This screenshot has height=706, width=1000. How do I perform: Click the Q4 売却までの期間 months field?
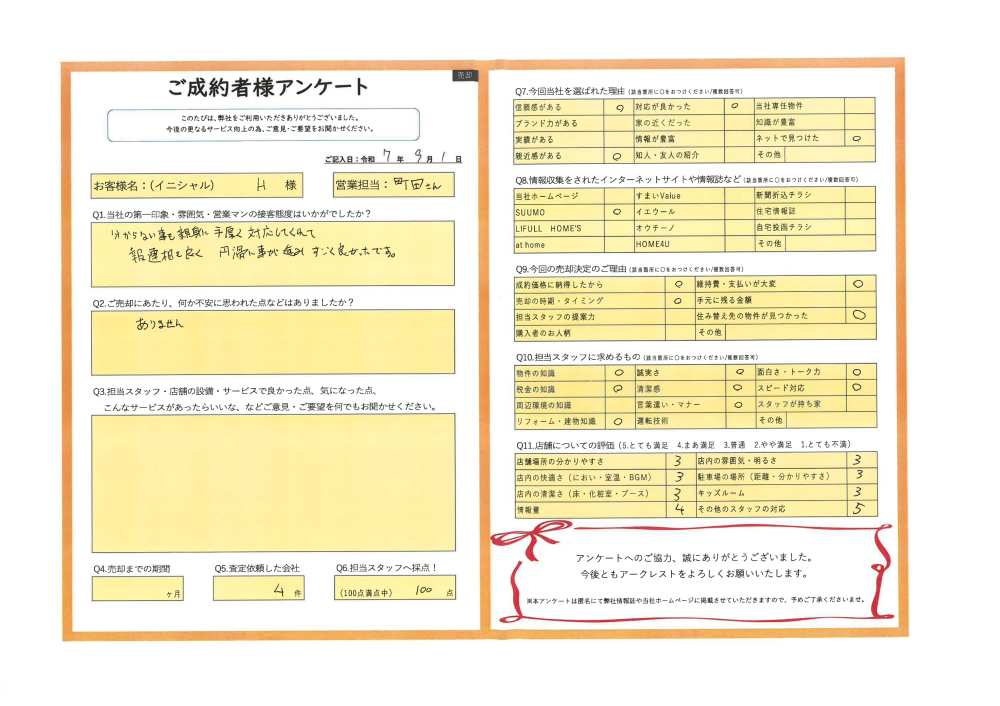coord(137,589)
